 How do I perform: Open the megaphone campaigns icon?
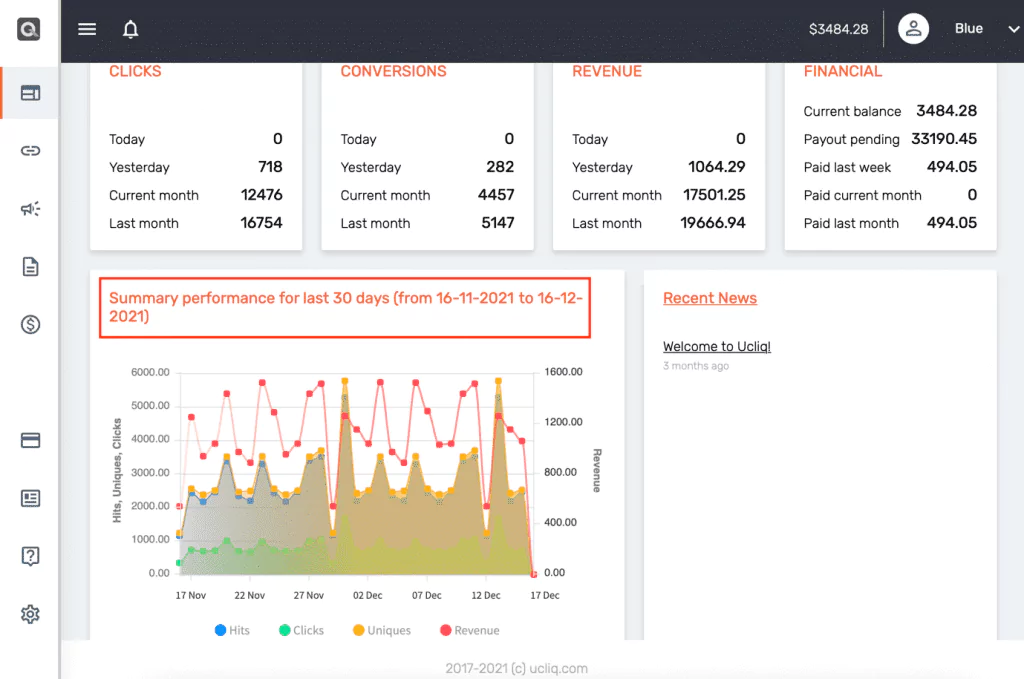tap(30, 209)
